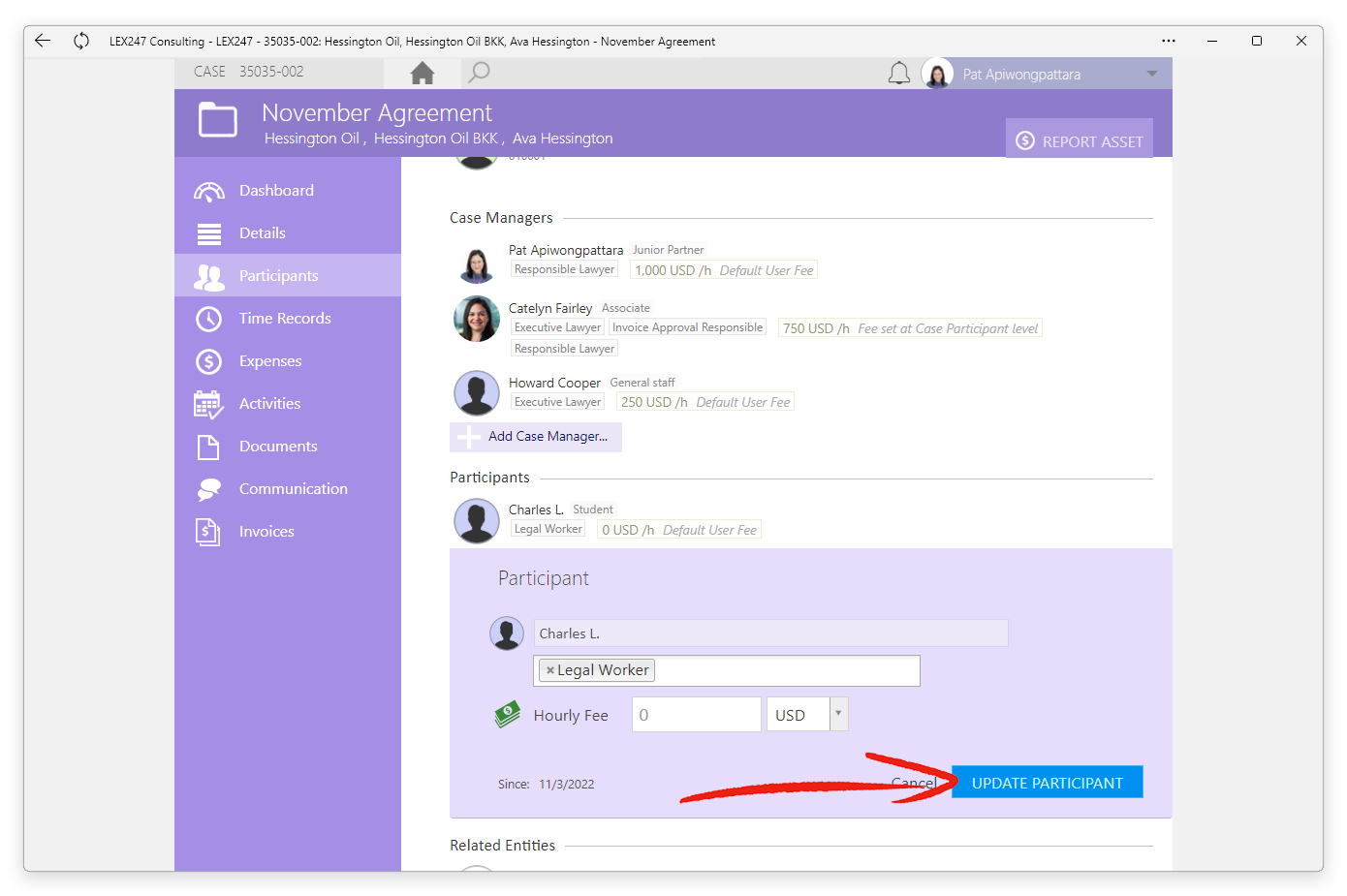Click Charles L. avatar in participants list
Viewport: 1347px width, 896px height.
tap(477, 521)
